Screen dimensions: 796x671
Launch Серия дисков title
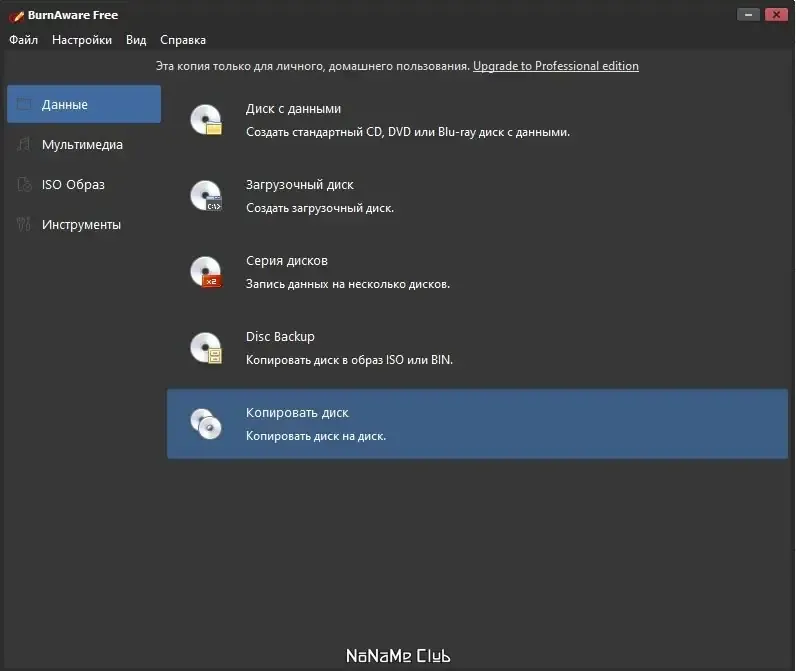pyautogui.click(x=287, y=261)
